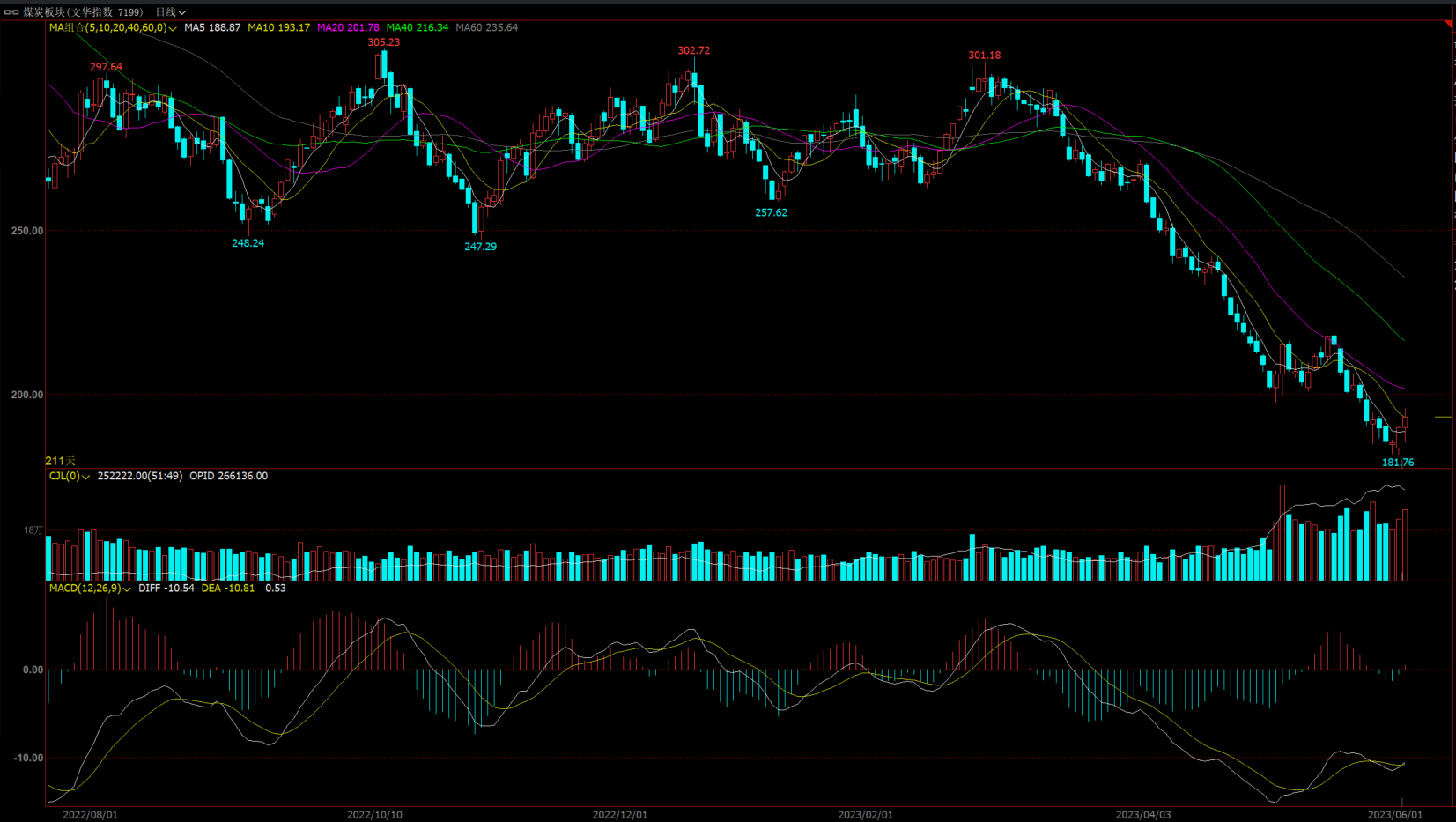
Task: Click the MACD -10.00 axis label
Action: [28, 758]
